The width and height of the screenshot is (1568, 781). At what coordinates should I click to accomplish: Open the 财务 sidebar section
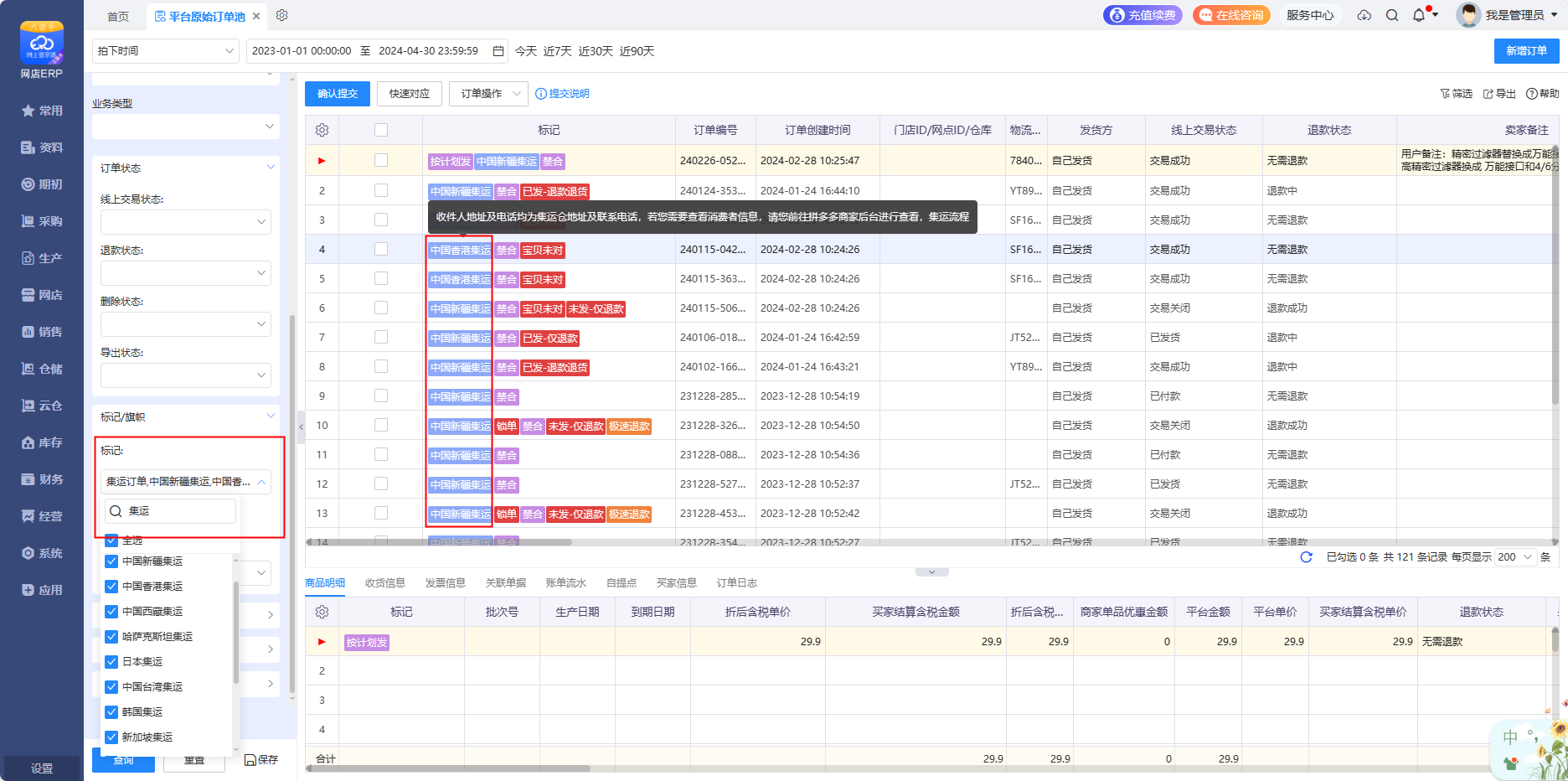click(42, 479)
